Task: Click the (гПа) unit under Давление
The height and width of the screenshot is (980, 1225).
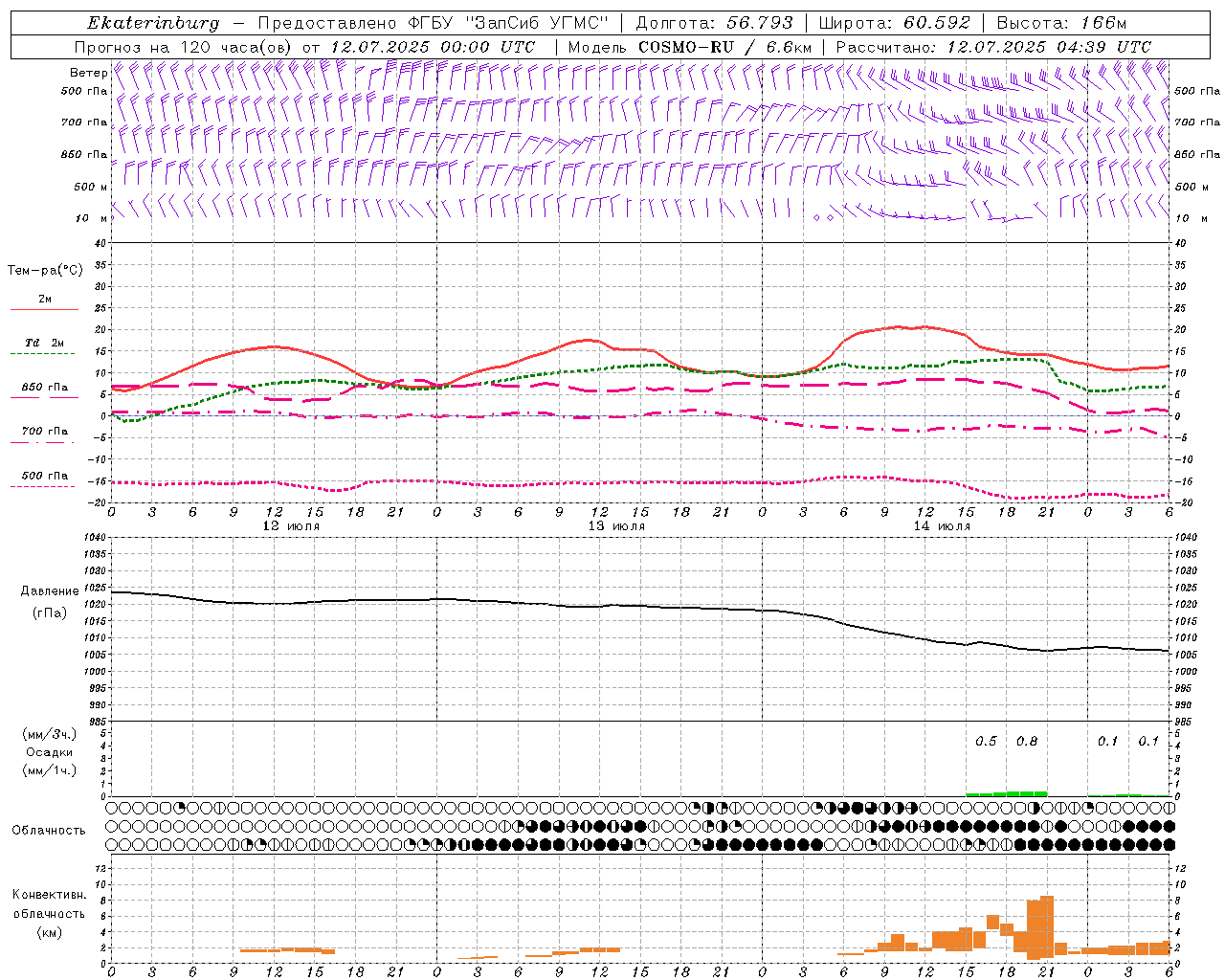Action: tap(49, 612)
